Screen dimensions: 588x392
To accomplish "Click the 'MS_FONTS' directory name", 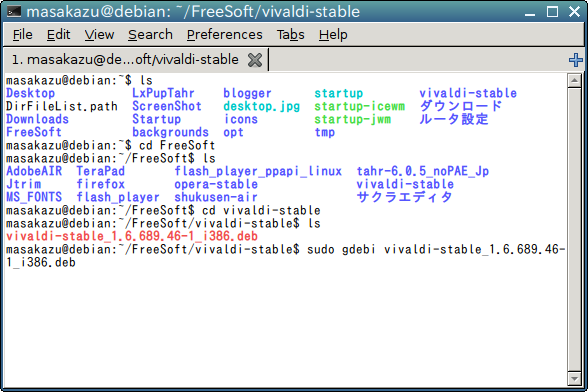I will tap(34, 197).
